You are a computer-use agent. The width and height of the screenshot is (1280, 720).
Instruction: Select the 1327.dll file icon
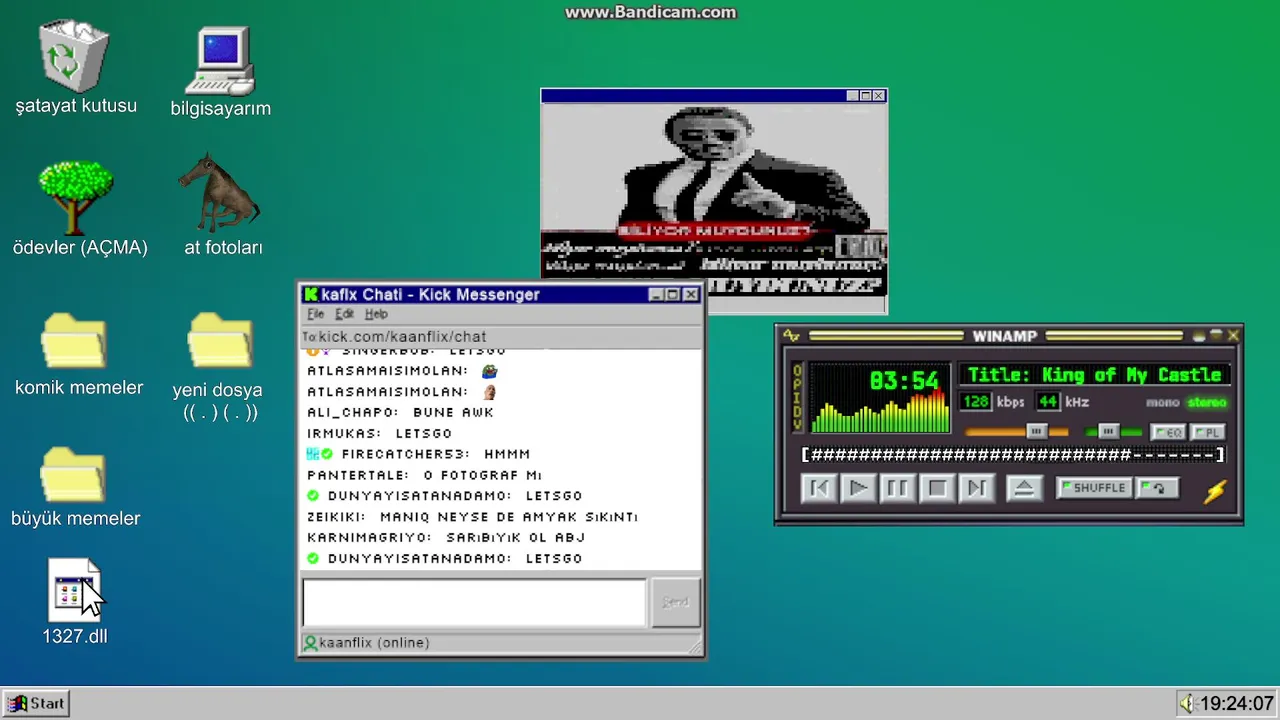click(73, 590)
